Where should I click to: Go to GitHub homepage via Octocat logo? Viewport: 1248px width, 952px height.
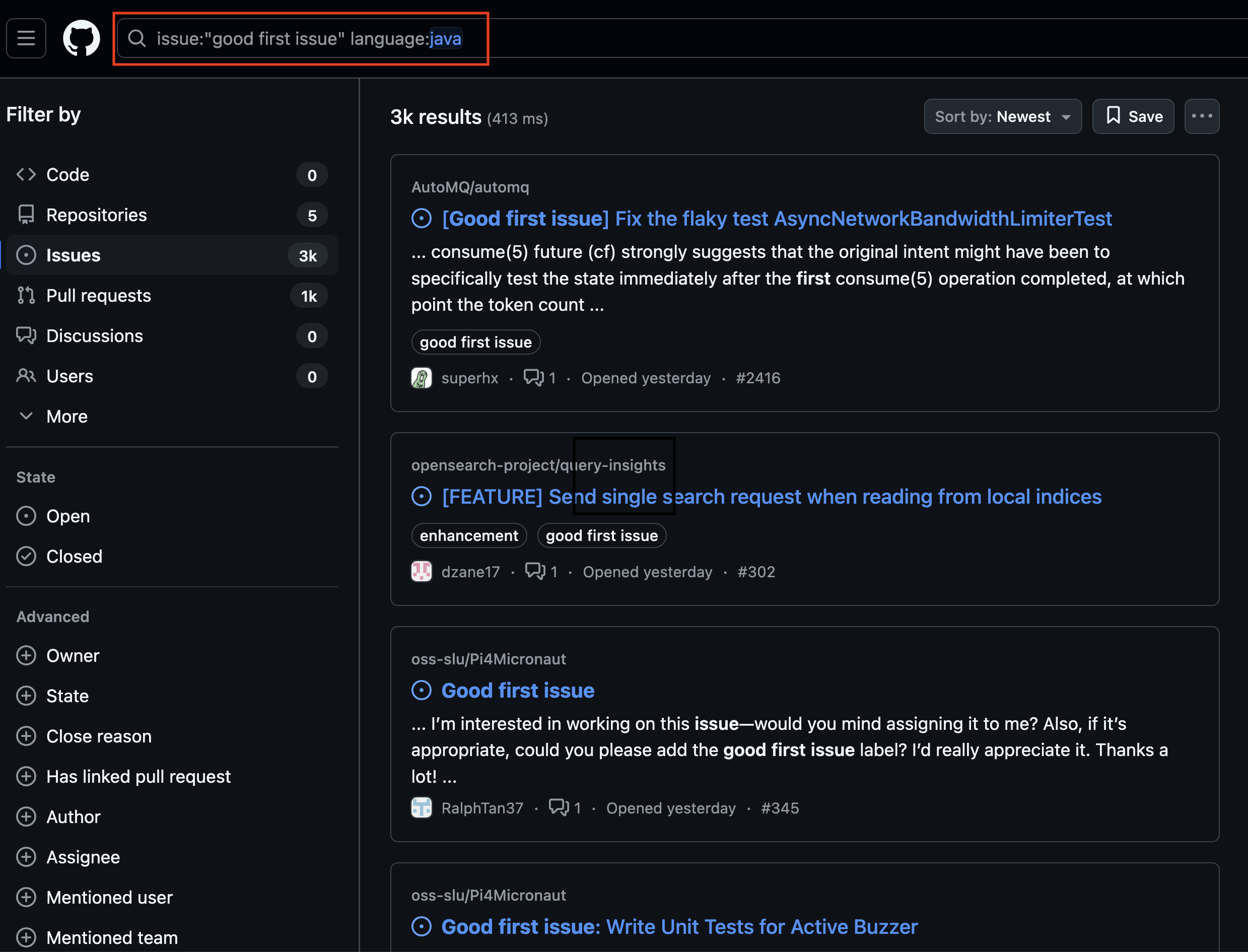[x=82, y=38]
